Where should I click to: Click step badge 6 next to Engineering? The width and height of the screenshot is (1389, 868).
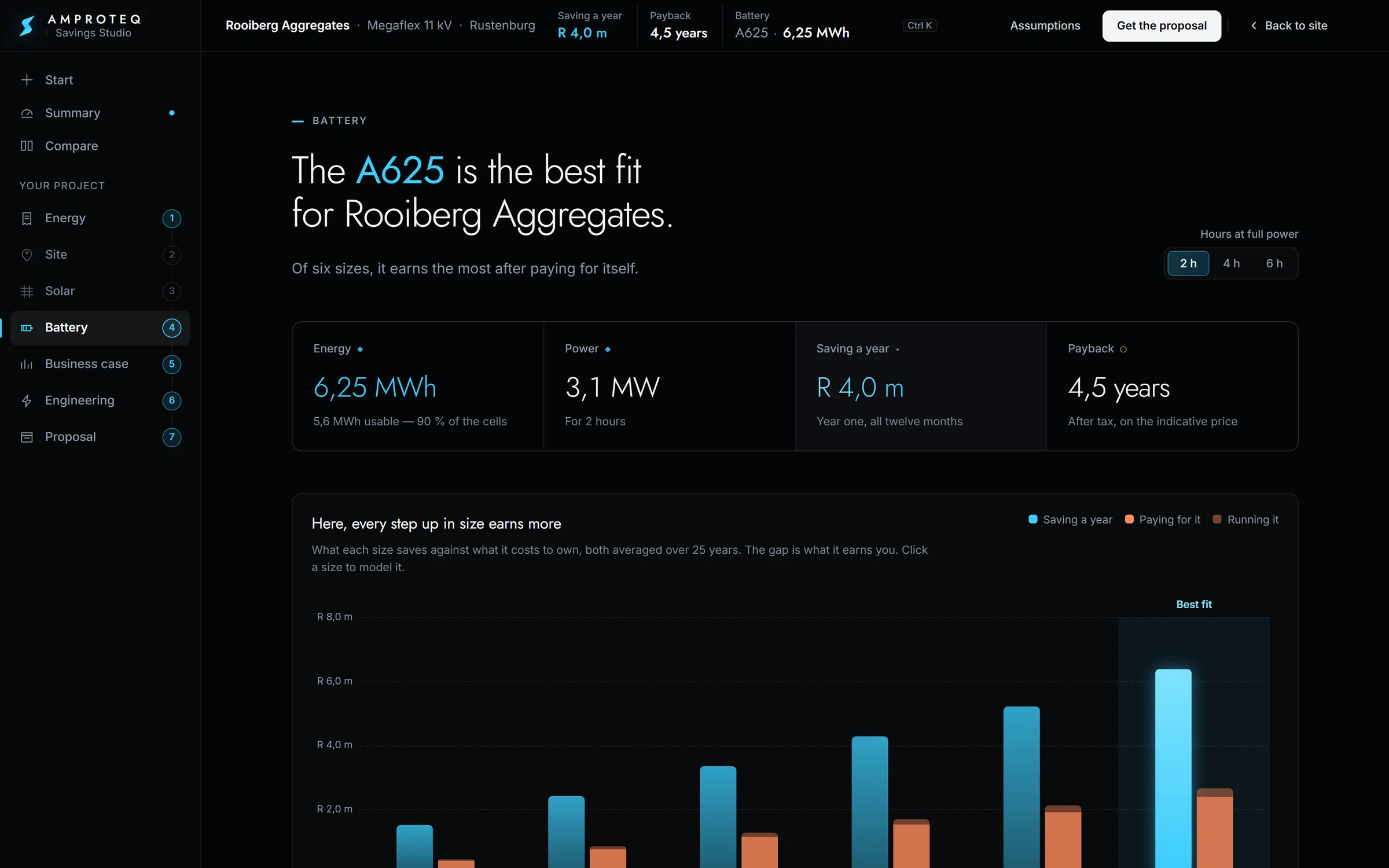171,400
